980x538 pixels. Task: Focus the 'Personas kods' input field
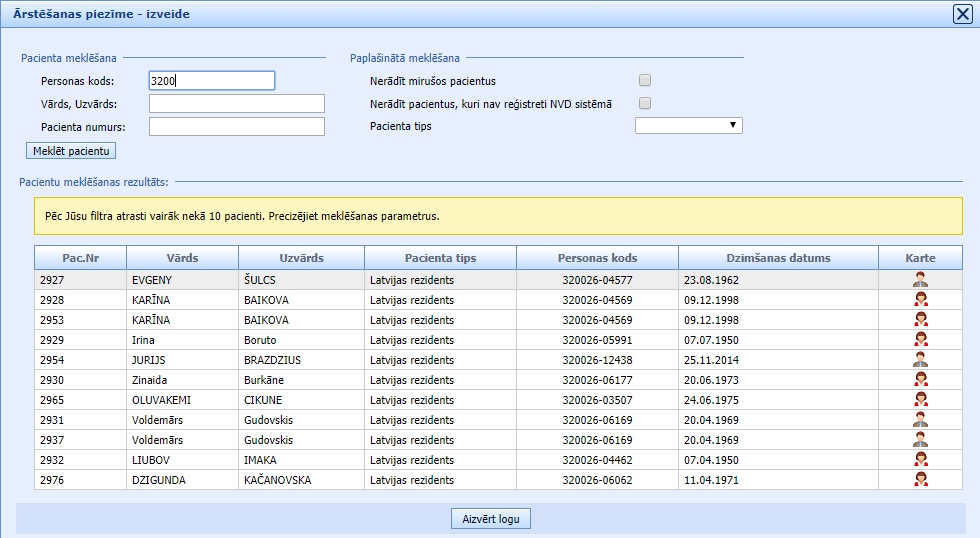(211, 81)
